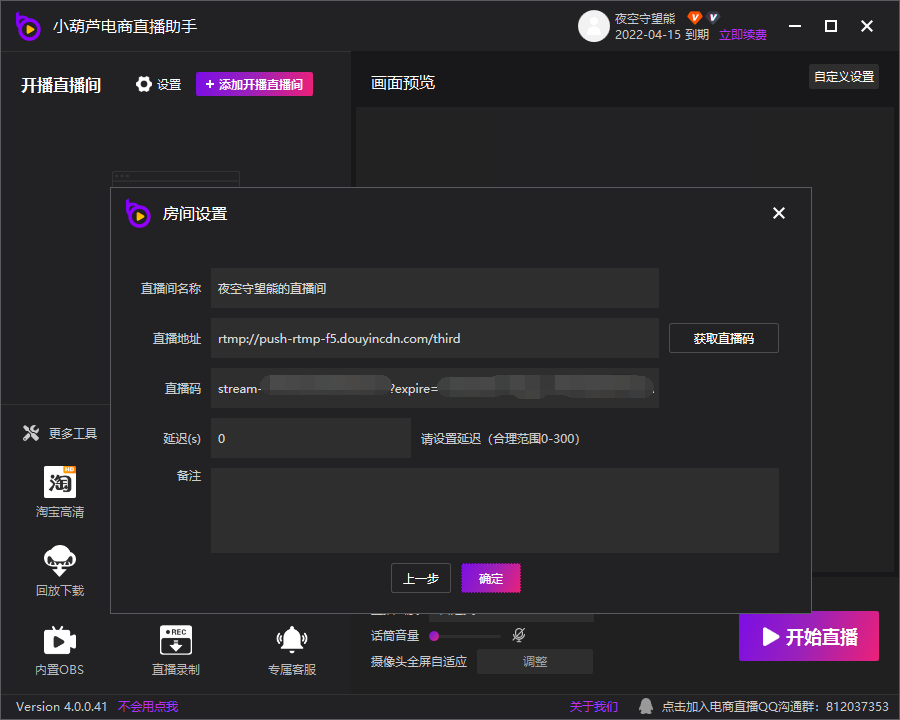Screen dimensions: 900x720
Task: Click the 备注 text area
Action: tap(494, 510)
